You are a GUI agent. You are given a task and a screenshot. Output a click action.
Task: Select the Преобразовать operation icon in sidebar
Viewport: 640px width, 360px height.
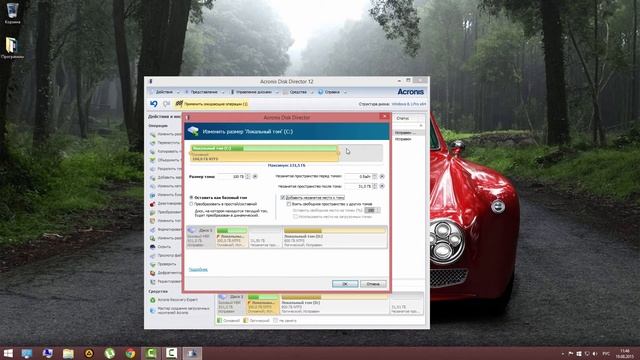point(153,212)
